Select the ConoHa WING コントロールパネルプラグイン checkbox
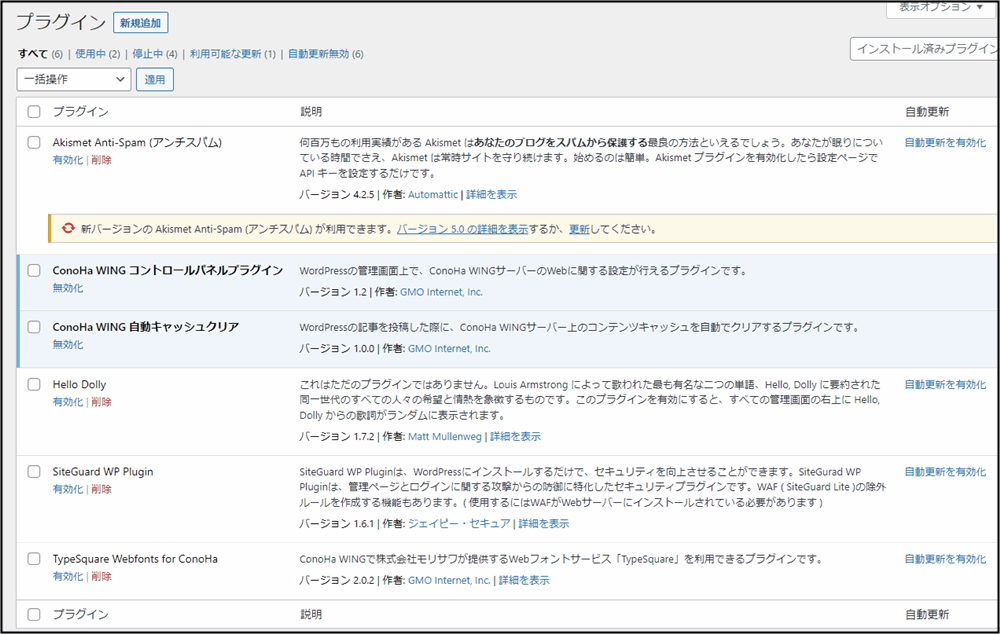The image size is (1000, 634). 34,270
